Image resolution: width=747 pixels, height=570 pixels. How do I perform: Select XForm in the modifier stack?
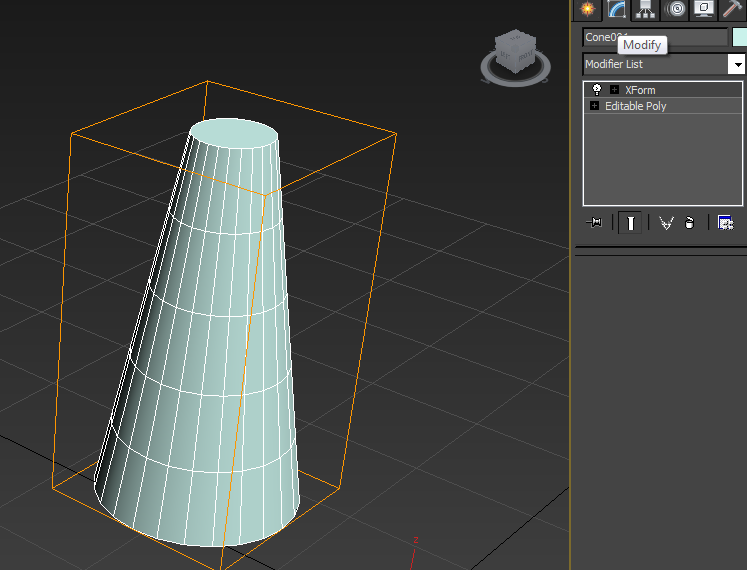640,90
